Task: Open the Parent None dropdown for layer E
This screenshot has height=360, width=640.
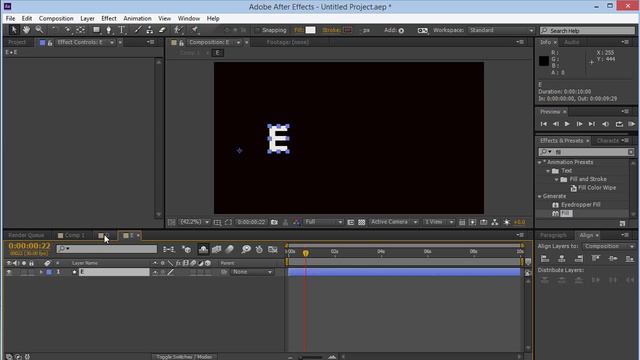Action: (253, 272)
